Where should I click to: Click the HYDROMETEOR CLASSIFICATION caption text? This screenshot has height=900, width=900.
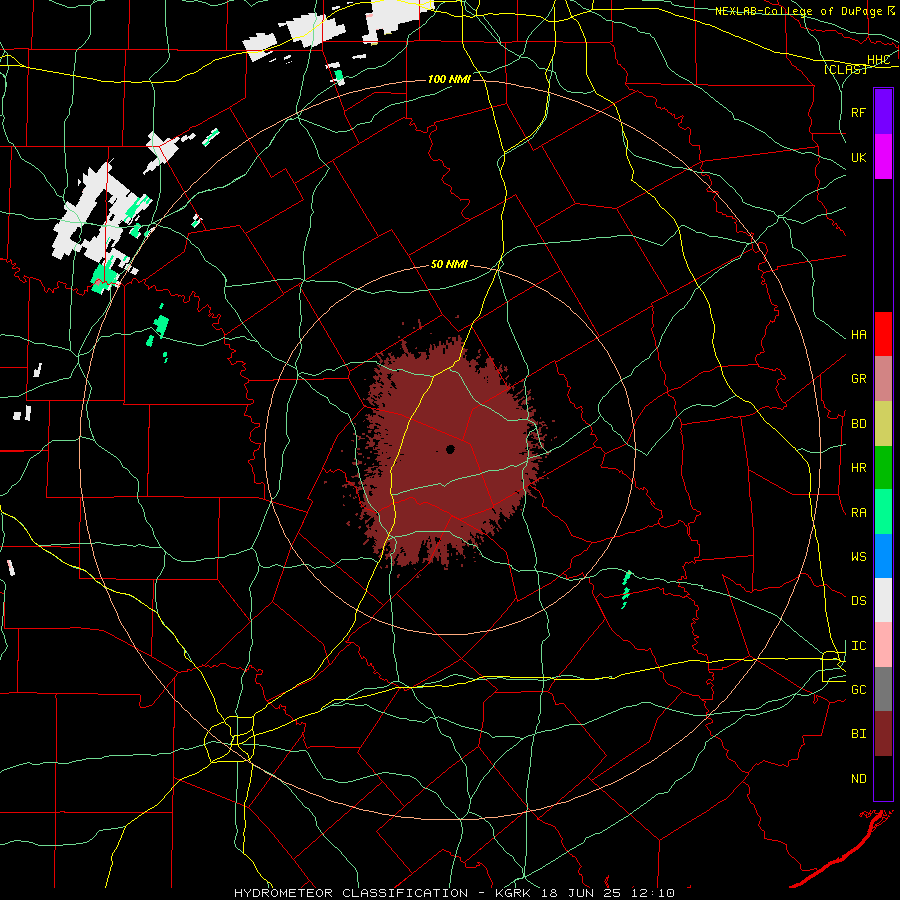click(x=351, y=893)
